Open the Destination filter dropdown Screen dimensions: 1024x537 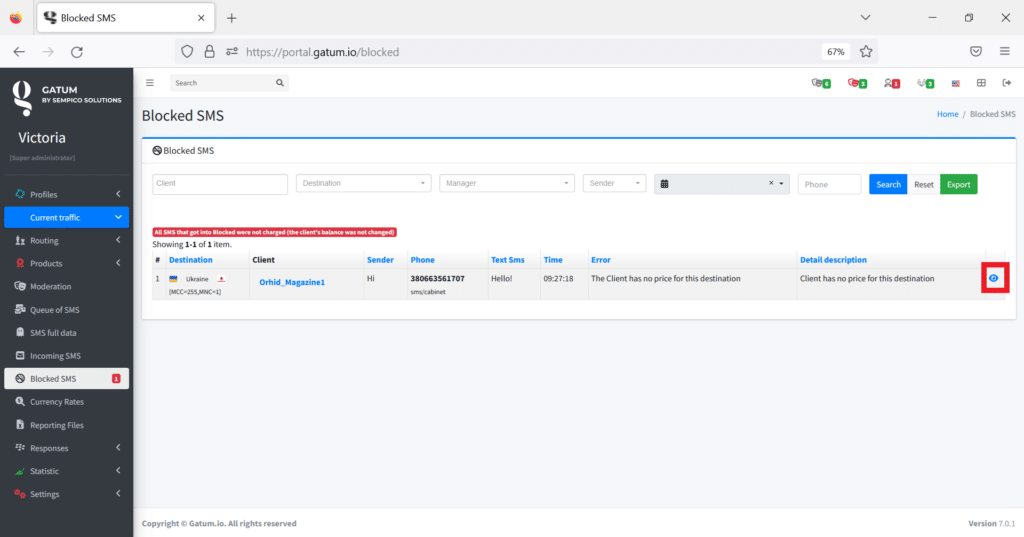pos(363,184)
